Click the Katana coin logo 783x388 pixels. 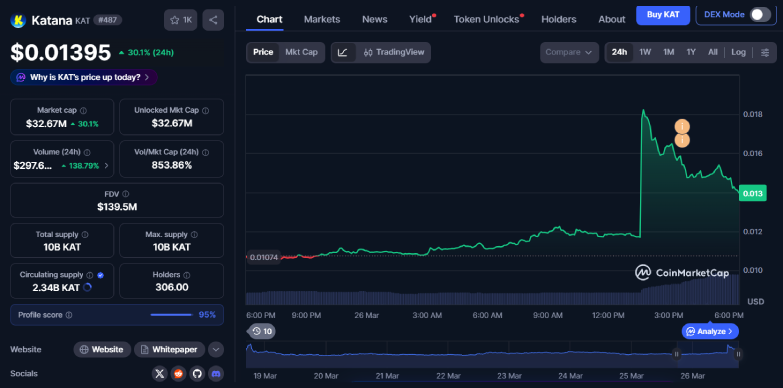18,20
